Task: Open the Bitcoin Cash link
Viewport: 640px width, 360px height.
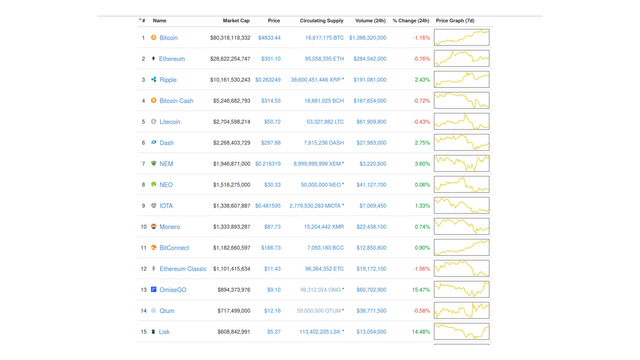Action: [176, 101]
